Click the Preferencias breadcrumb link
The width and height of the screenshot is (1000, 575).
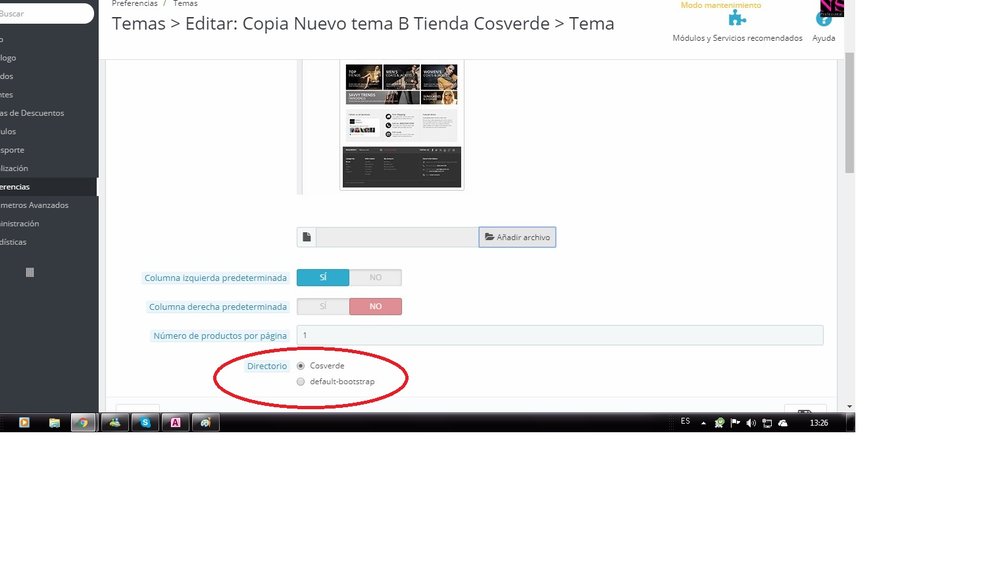click(135, 4)
